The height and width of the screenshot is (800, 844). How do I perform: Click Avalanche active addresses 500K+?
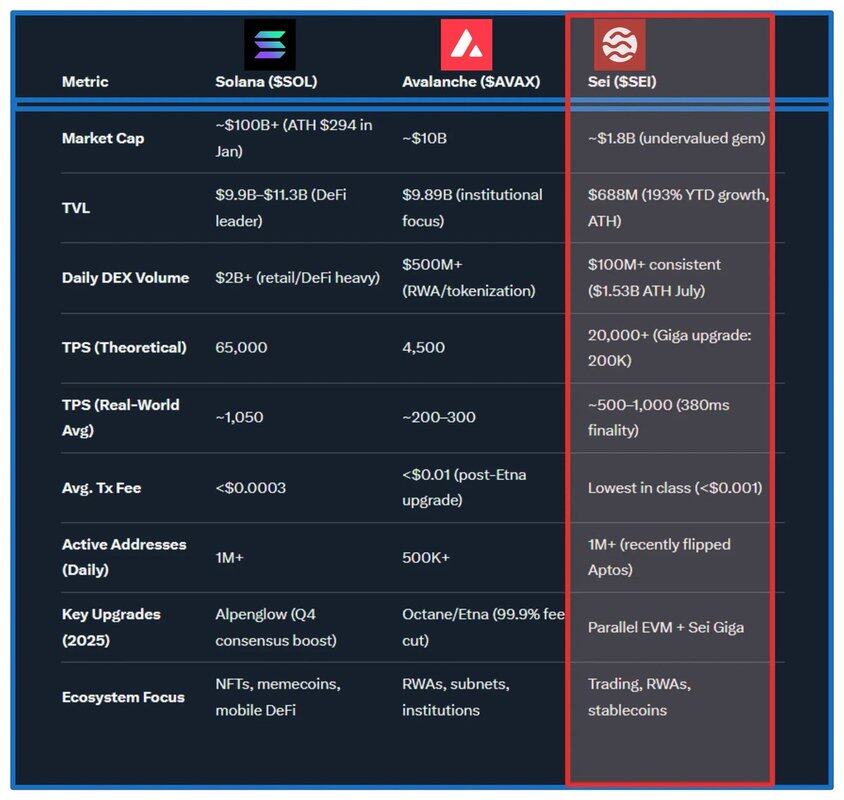pyautogui.click(x=426, y=557)
